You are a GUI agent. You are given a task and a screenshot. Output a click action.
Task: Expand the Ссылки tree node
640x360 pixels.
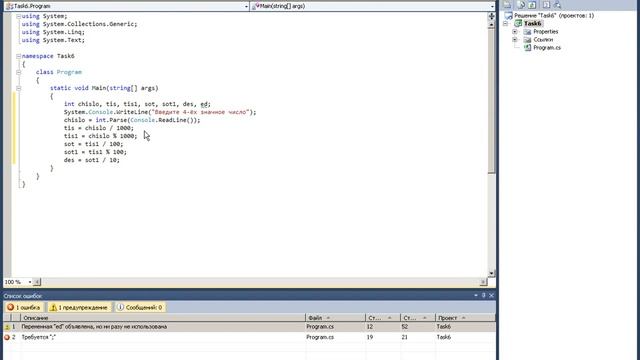point(515,40)
